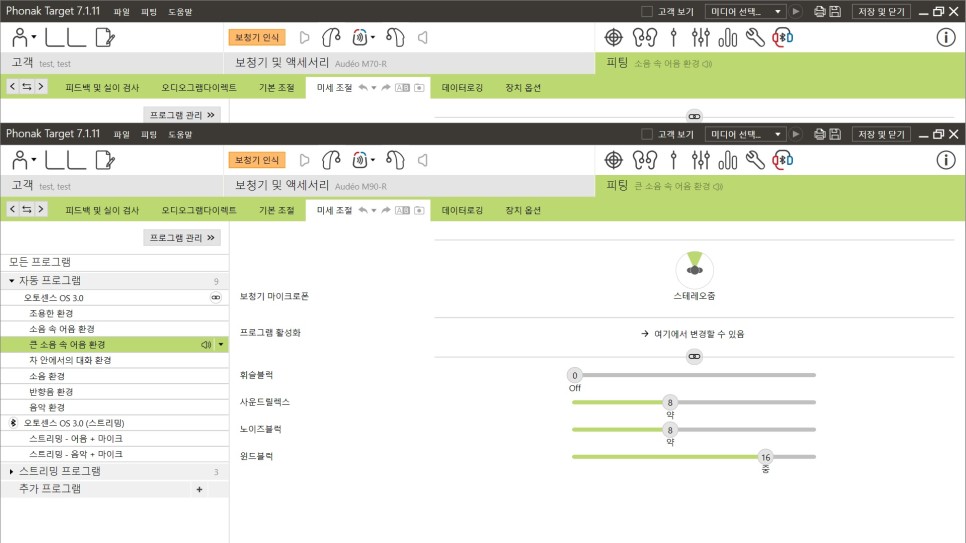Toggle 고객 보기 checkbox in M90-R window
Viewport: 966px width, 543px height.
[x=647, y=134]
